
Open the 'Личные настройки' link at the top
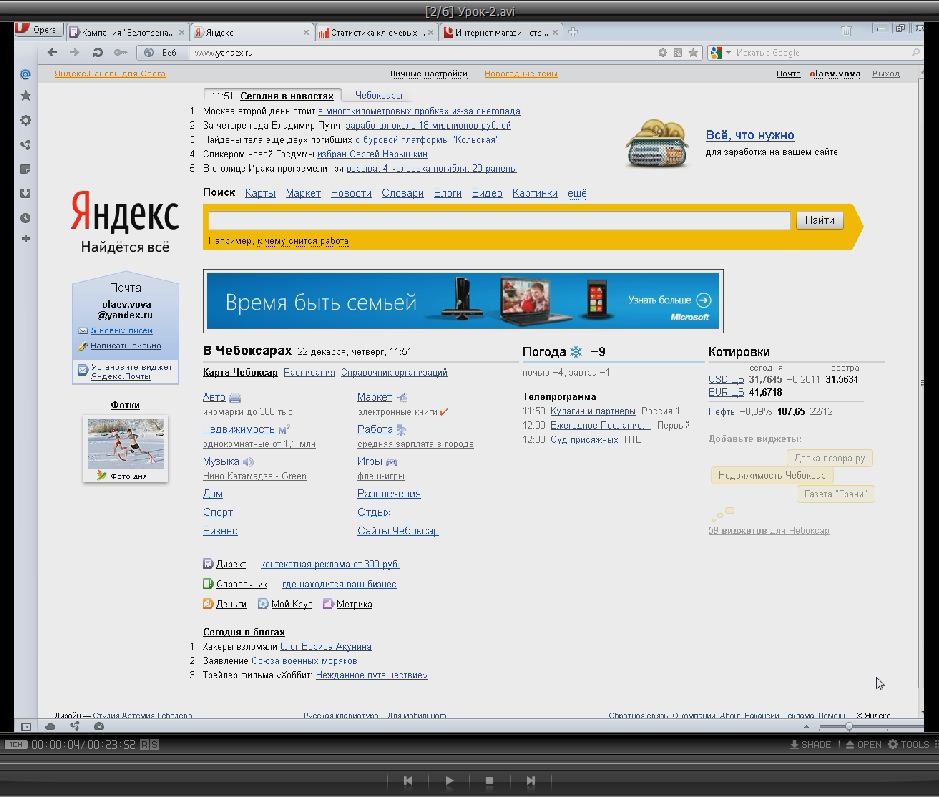tap(429, 74)
